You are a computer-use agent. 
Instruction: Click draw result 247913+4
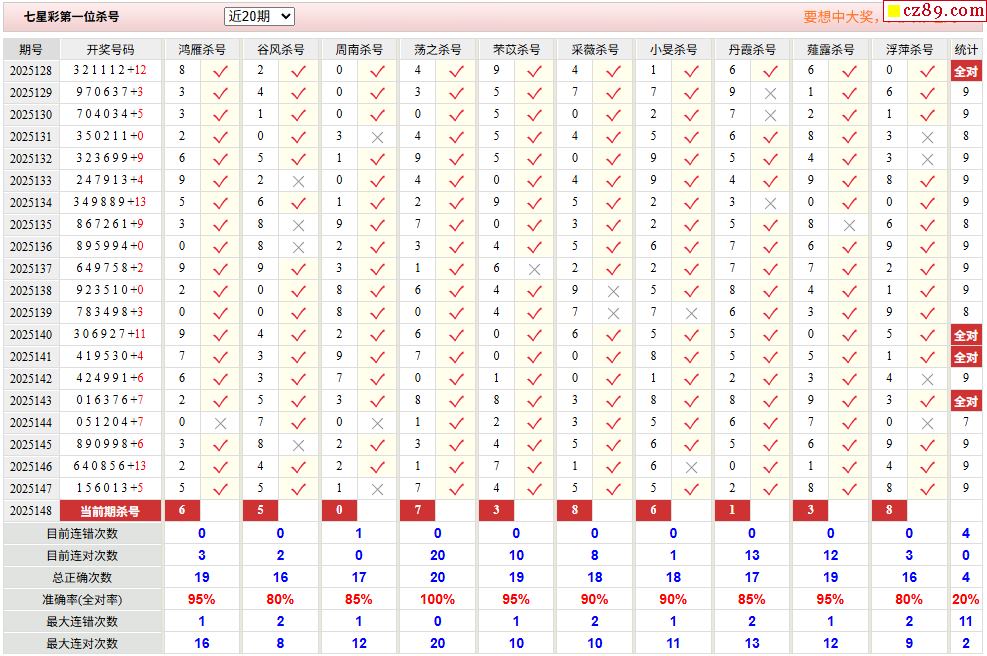tap(110, 181)
